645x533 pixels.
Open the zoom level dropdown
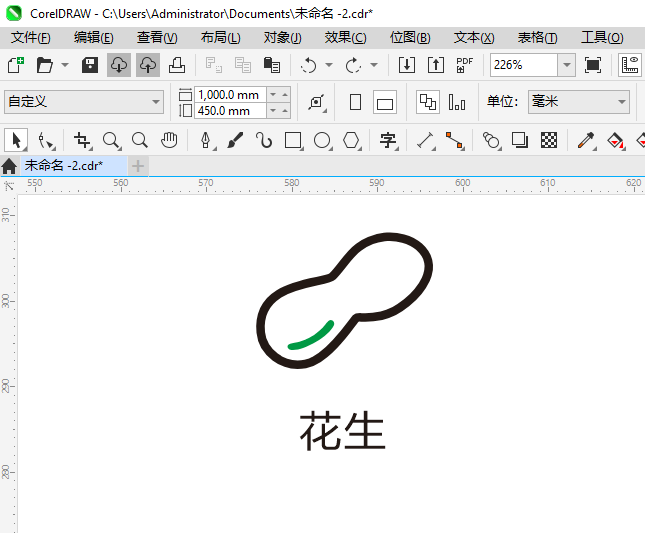(x=566, y=65)
